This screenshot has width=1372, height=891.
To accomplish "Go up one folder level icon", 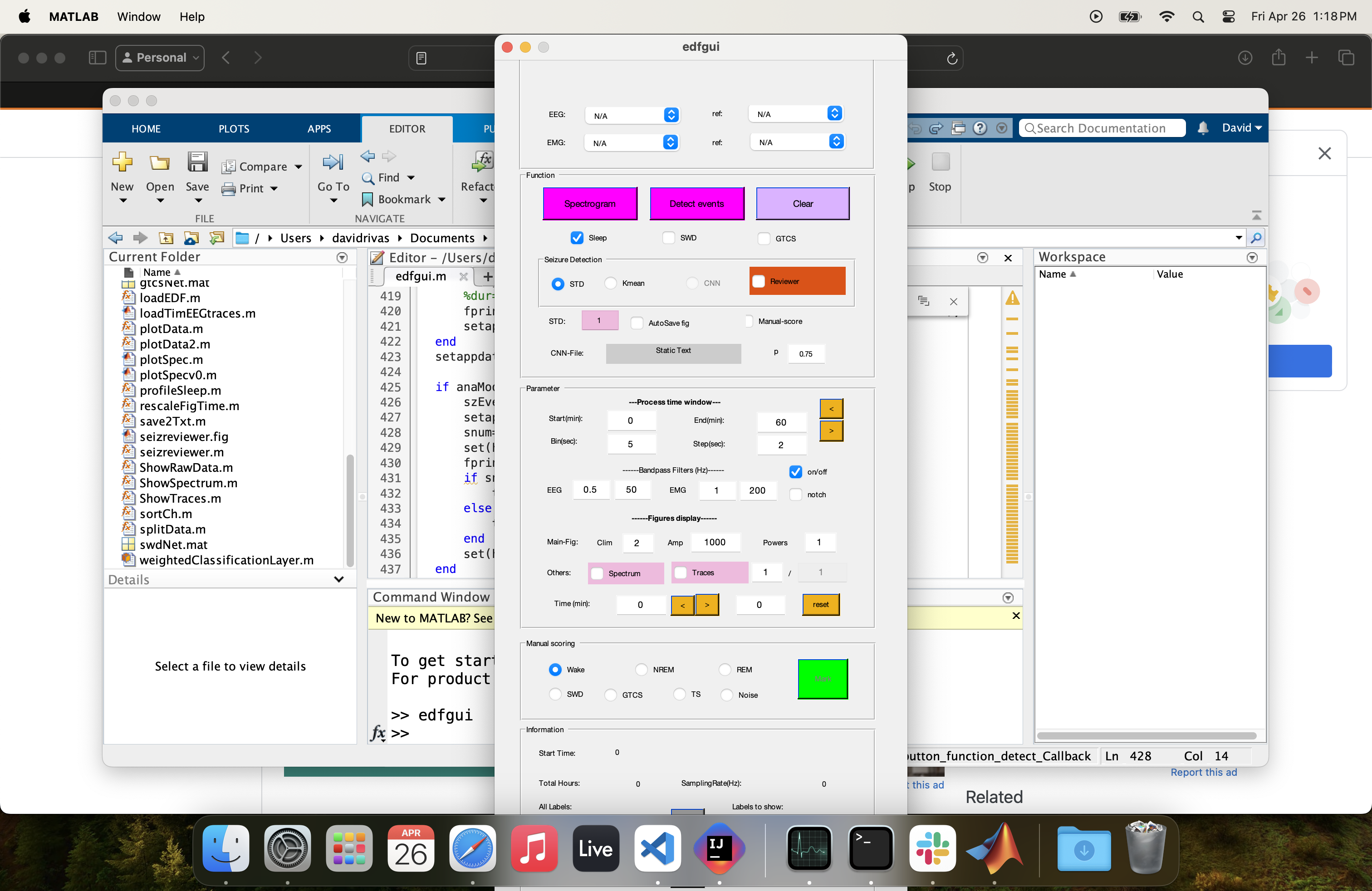I will [x=166, y=238].
